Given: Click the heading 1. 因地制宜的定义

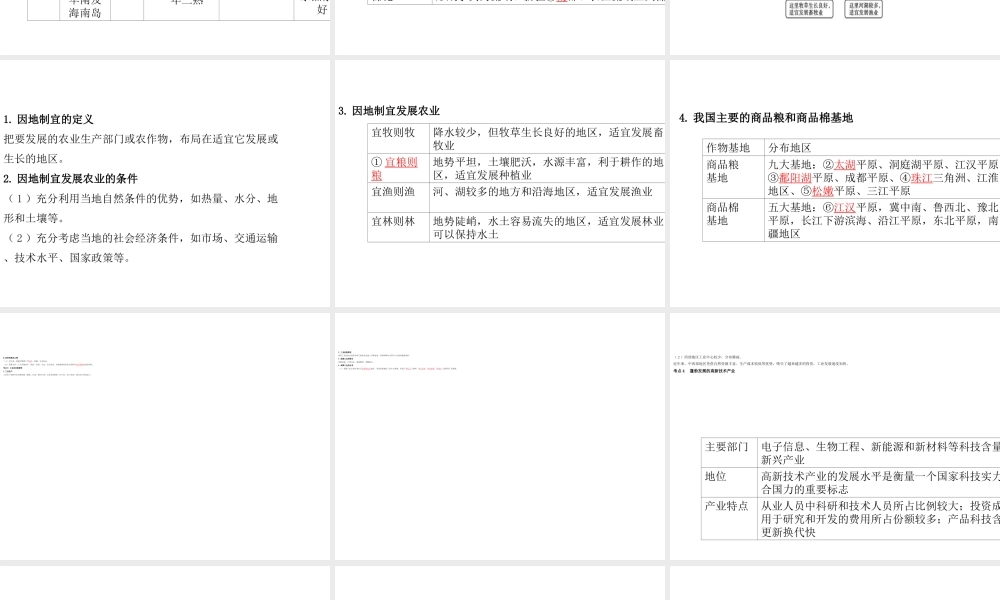Looking at the screenshot, I should point(48,119).
